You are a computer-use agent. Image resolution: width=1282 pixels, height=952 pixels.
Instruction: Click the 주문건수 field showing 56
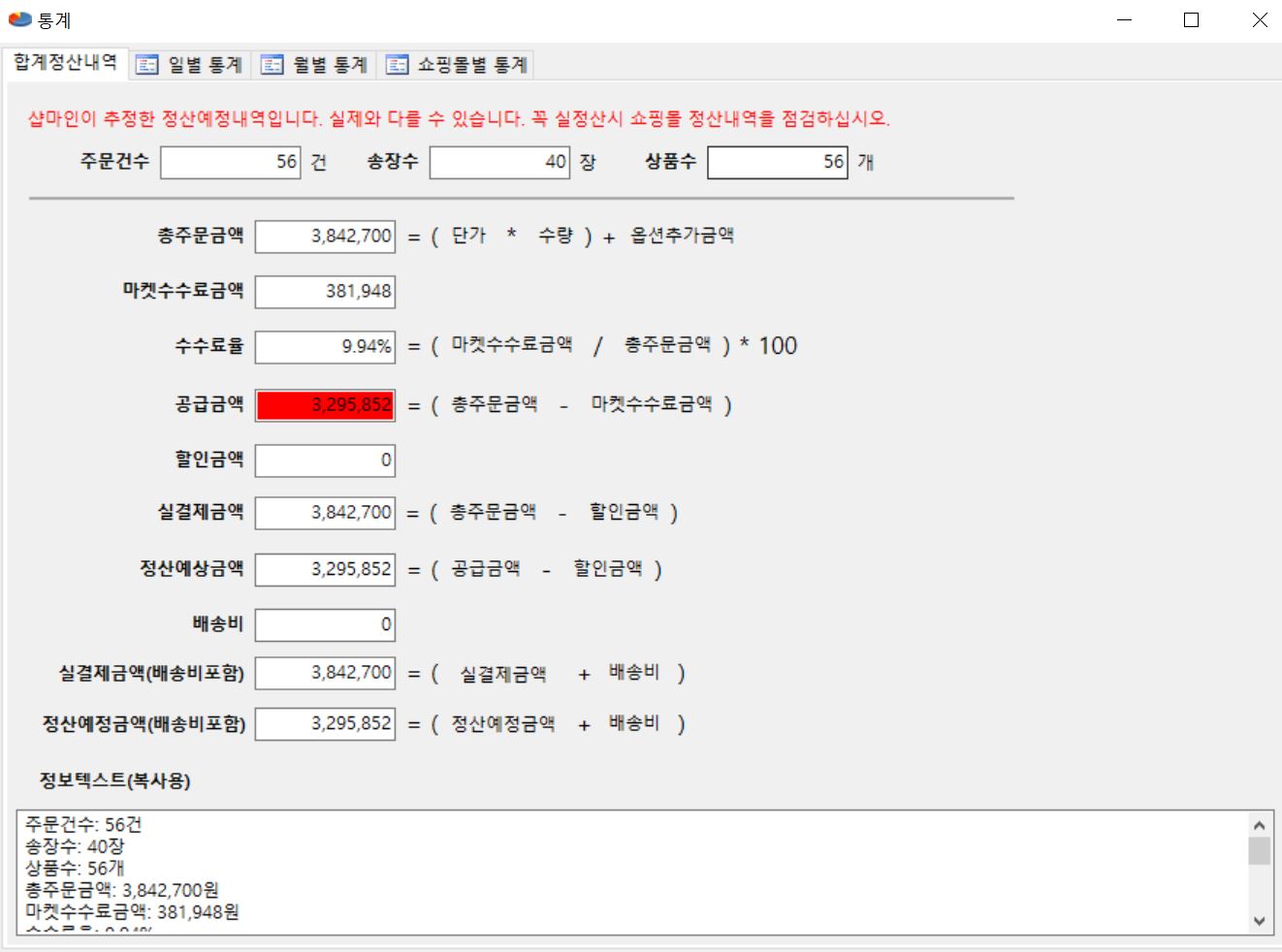pos(231,162)
